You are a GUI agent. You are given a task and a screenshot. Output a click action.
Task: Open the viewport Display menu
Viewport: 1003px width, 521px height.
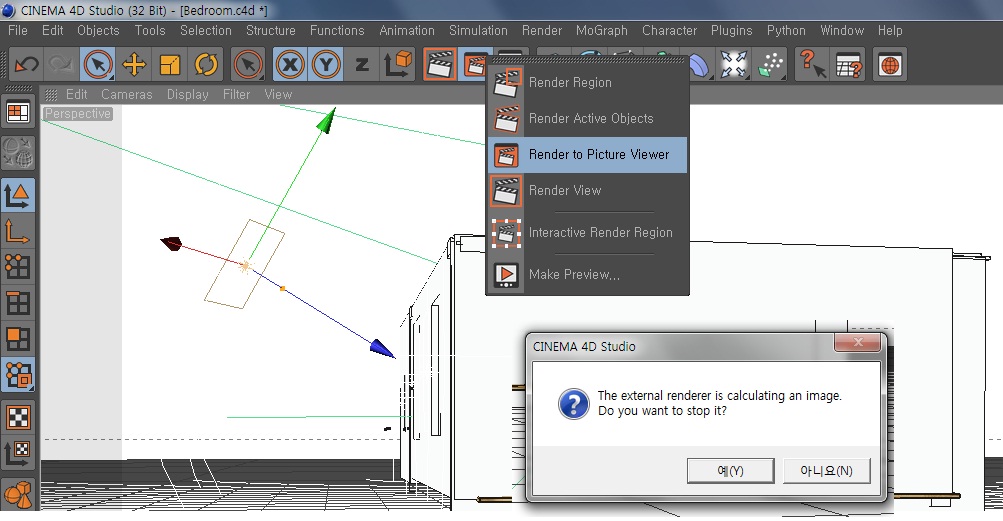[x=187, y=95]
